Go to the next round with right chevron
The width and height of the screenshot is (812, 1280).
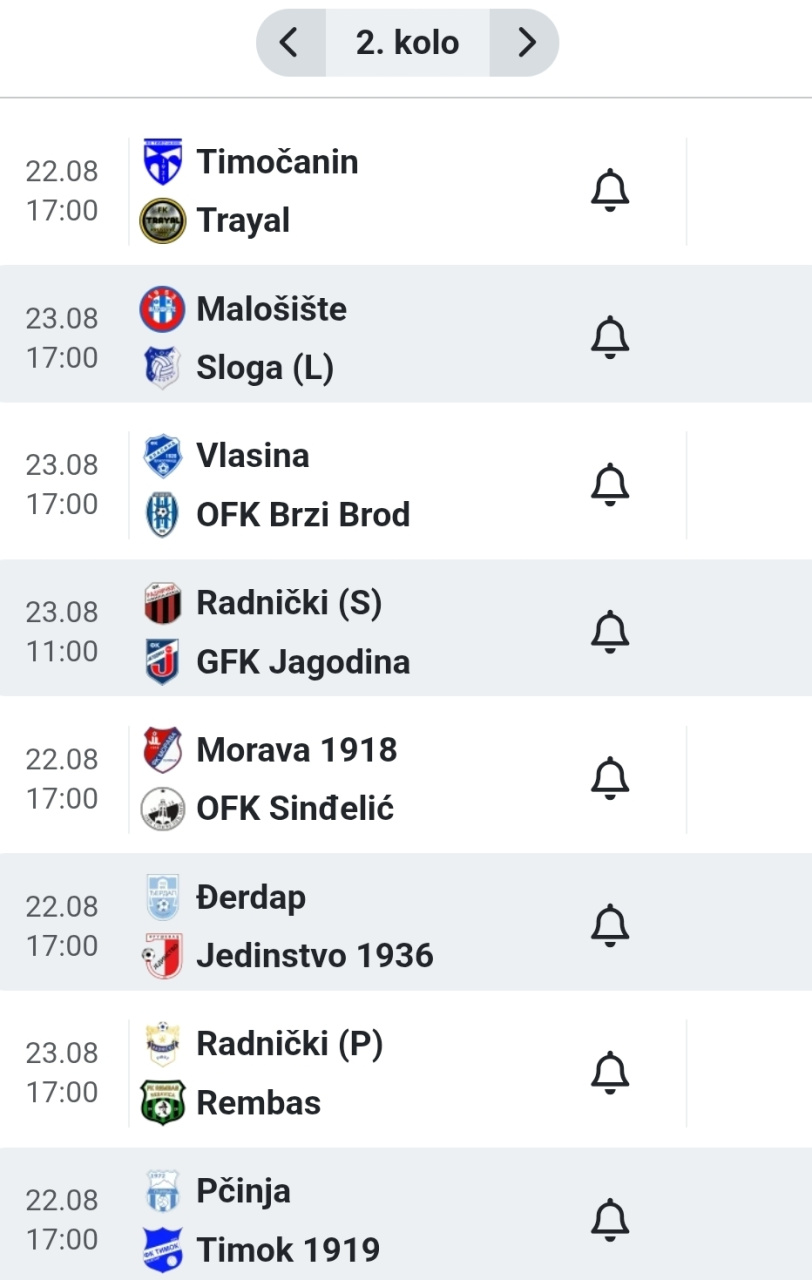525,43
